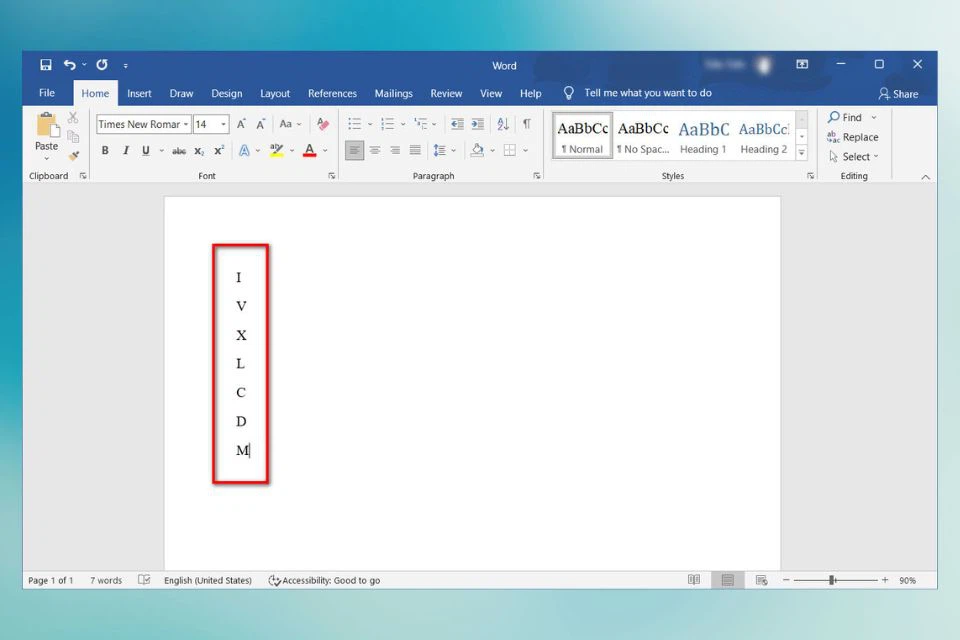
Task: Toggle the Underline icon
Action: [x=144, y=150]
